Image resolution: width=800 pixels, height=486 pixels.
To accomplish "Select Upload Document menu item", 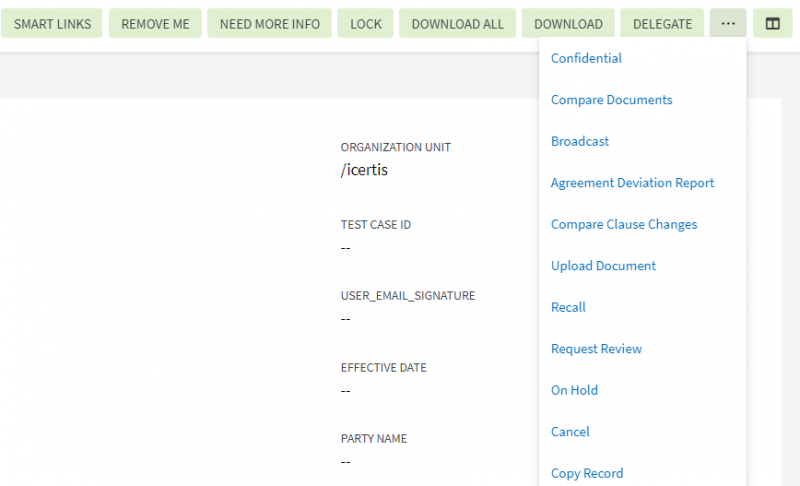I will pyautogui.click(x=603, y=266).
